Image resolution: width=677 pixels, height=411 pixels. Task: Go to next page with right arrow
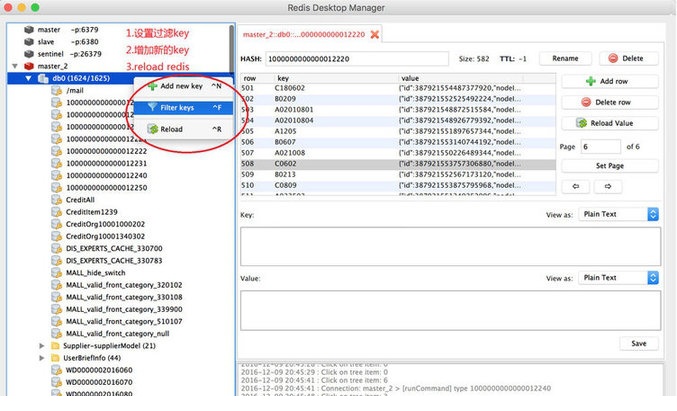607,187
